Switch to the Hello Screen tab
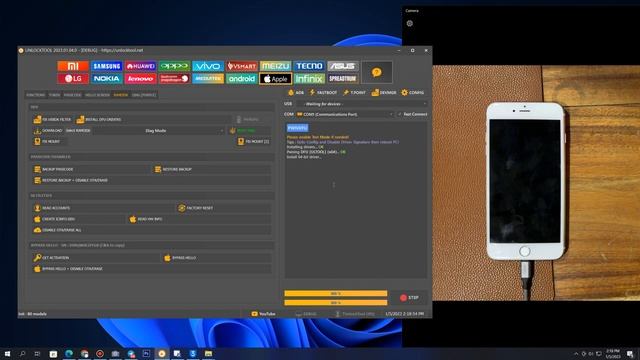 [97, 95]
